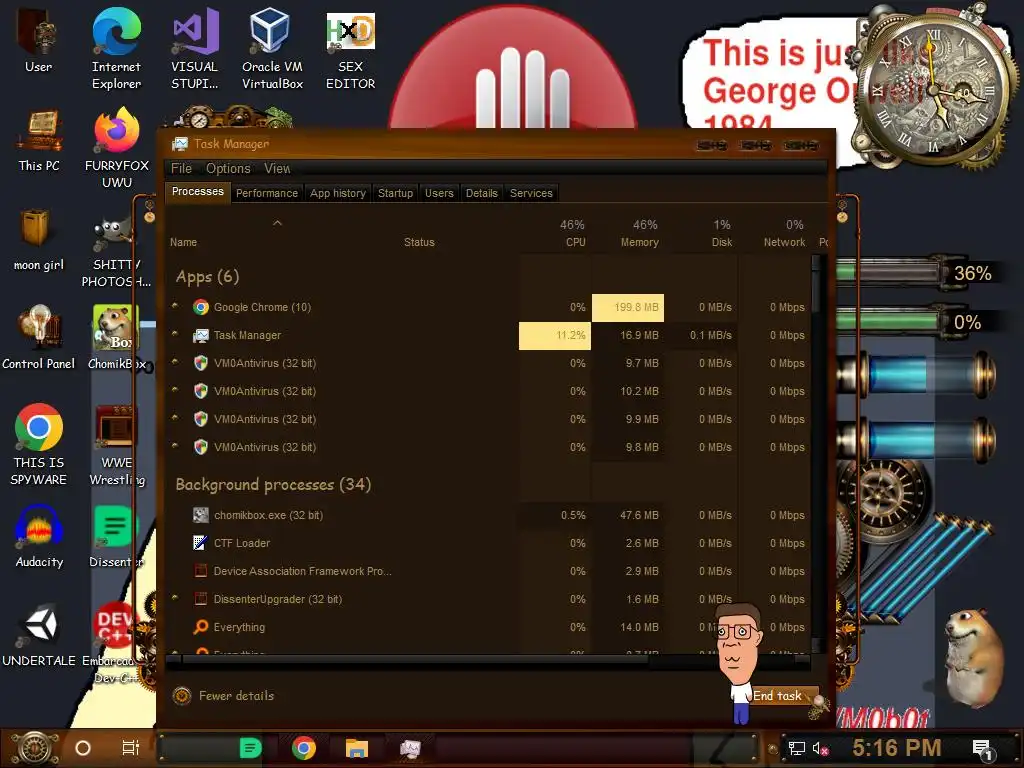This screenshot has width=1024, height=768.
Task: Open the This PC desktop icon
Action: tap(39, 140)
